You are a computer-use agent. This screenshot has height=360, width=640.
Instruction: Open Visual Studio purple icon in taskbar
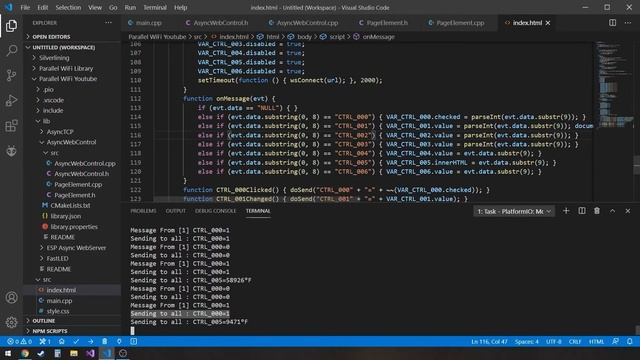click(90, 353)
